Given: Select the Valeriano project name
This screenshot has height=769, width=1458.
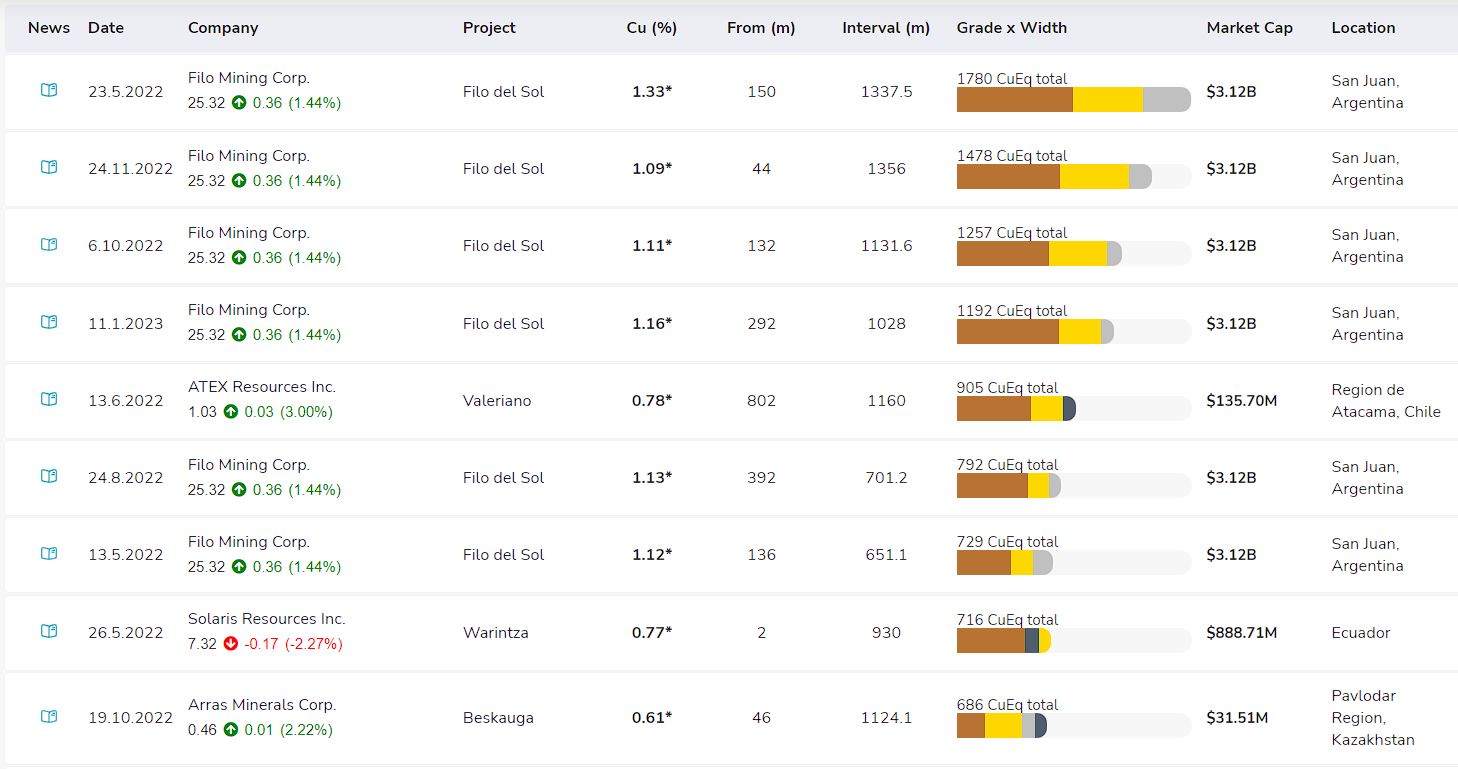Looking at the screenshot, I should point(497,401).
